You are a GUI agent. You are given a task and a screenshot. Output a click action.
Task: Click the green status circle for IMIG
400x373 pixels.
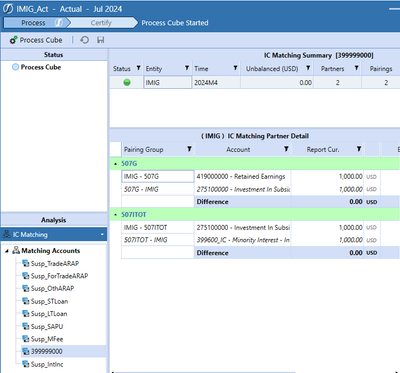127,82
